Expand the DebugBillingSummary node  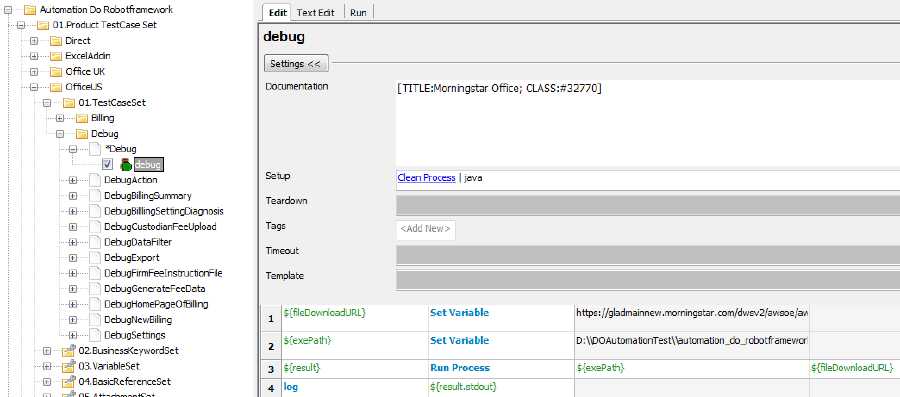73,196
